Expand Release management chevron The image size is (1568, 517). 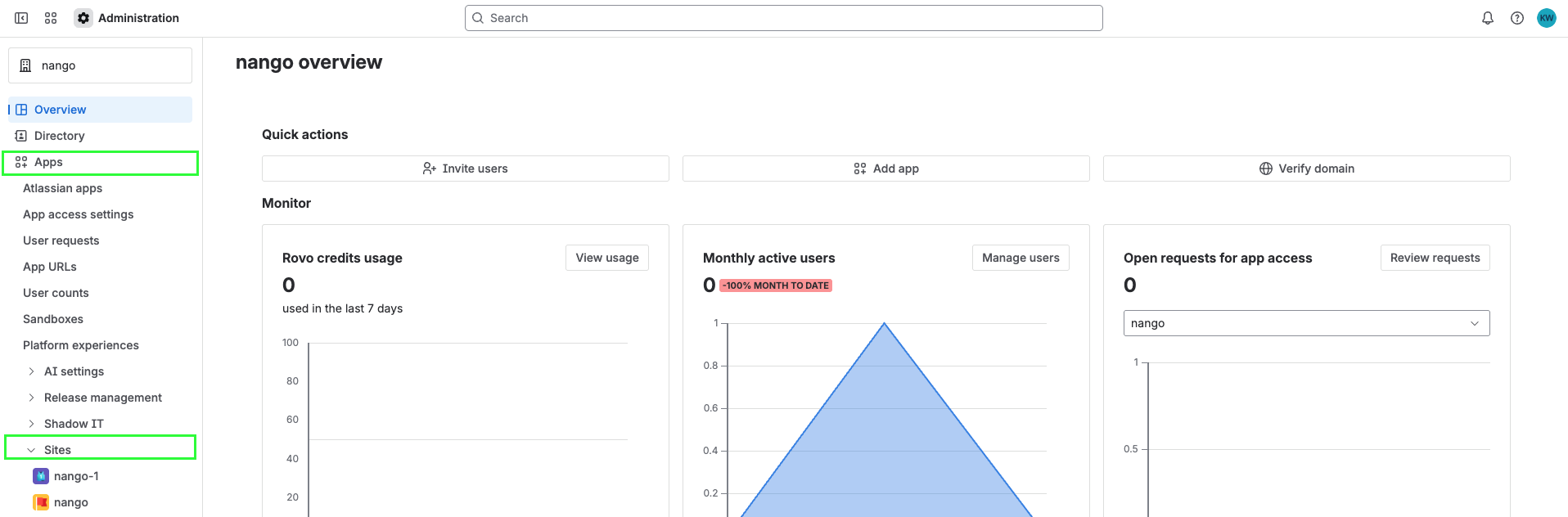31,398
